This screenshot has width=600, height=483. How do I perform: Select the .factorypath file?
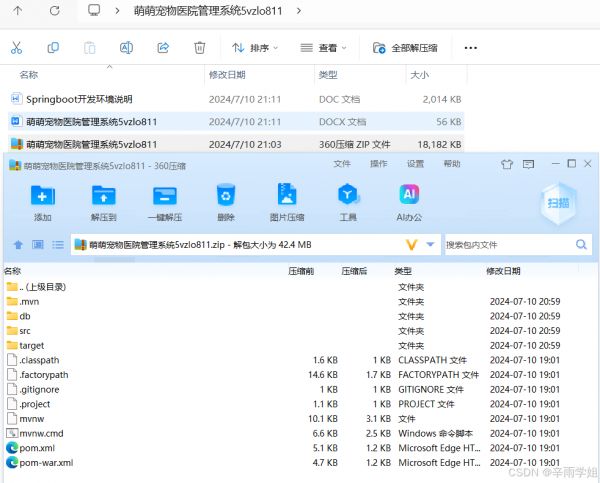(38, 375)
